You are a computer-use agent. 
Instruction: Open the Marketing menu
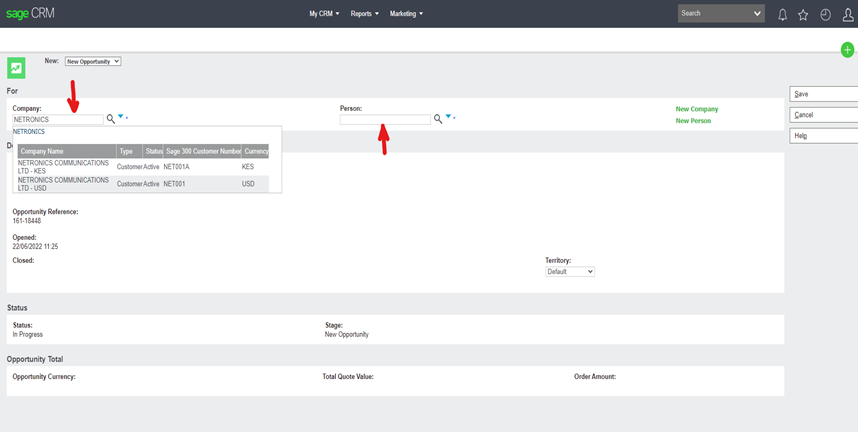click(x=406, y=14)
